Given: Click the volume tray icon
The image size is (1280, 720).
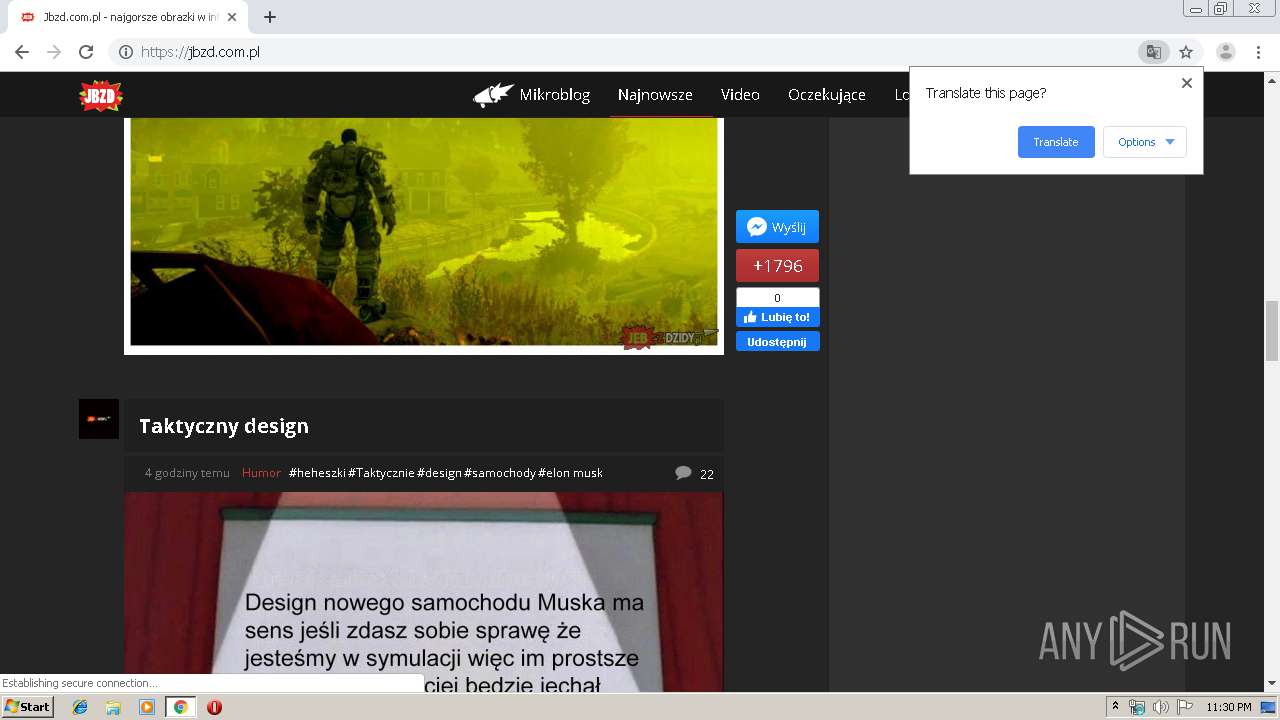Looking at the screenshot, I should point(1160,707).
